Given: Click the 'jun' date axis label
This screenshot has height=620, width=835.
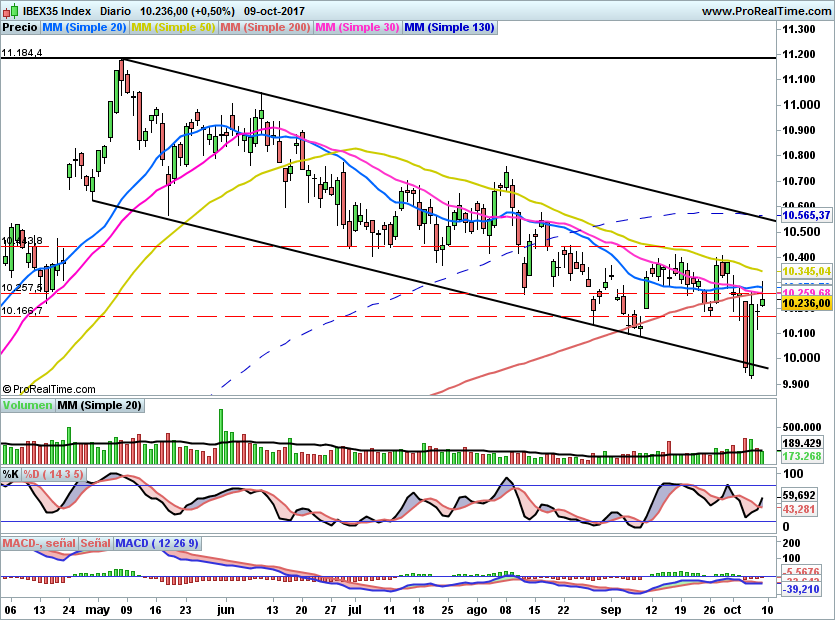Looking at the screenshot, I should click(x=226, y=610).
